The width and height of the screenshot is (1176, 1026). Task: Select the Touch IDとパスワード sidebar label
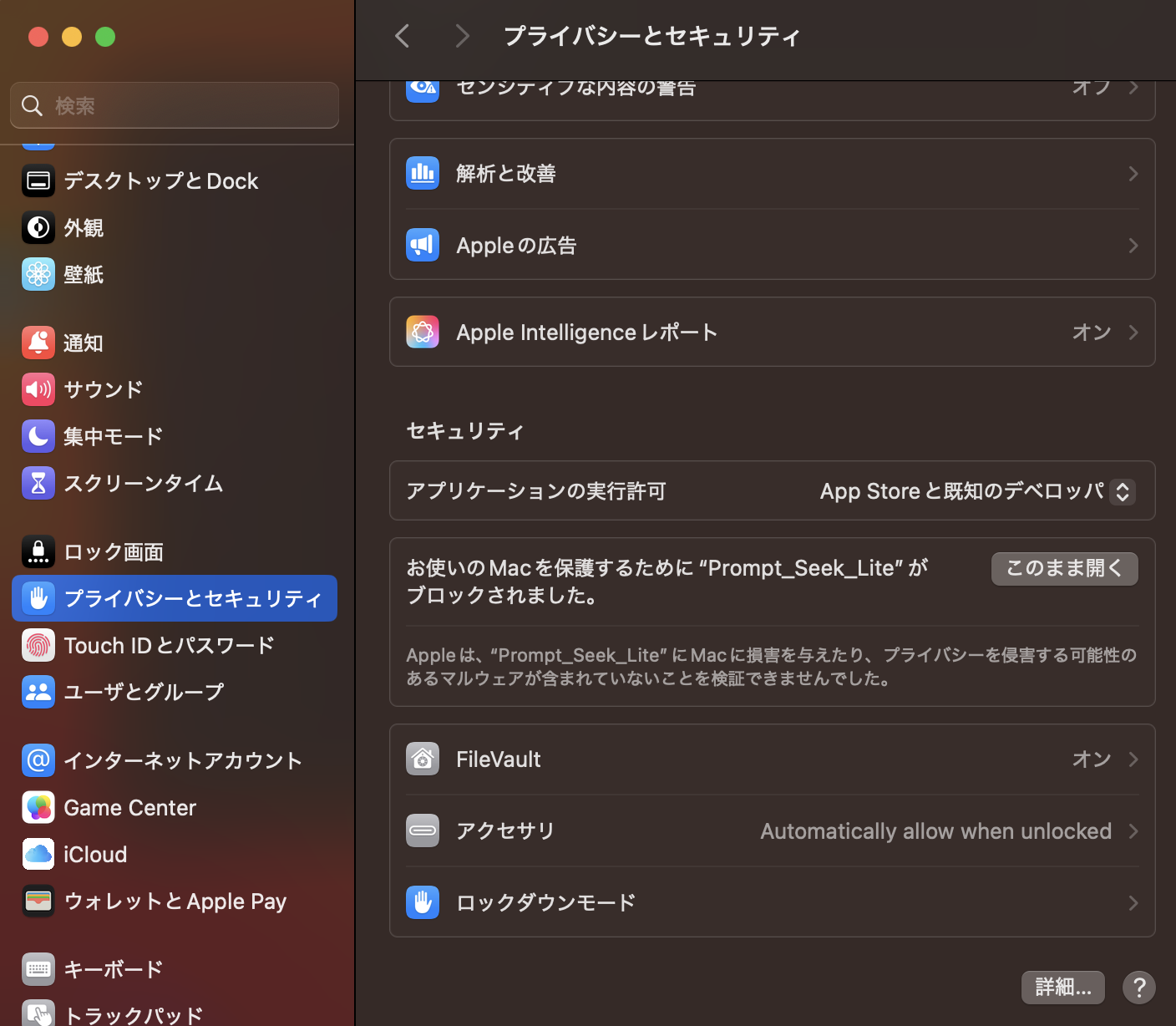(x=170, y=645)
